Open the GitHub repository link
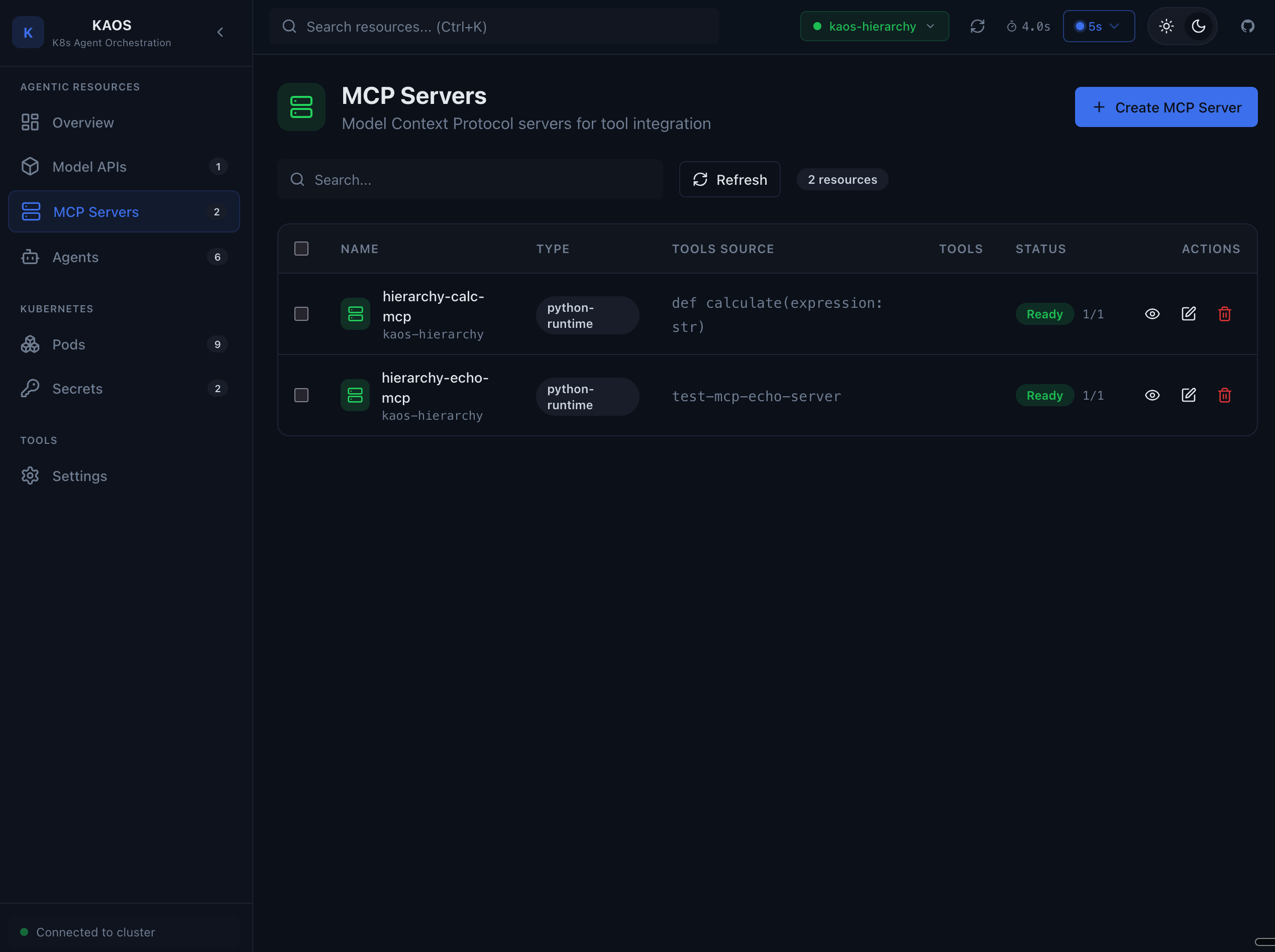Image resolution: width=1275 pixels, height=952 pixels. 1248,26
